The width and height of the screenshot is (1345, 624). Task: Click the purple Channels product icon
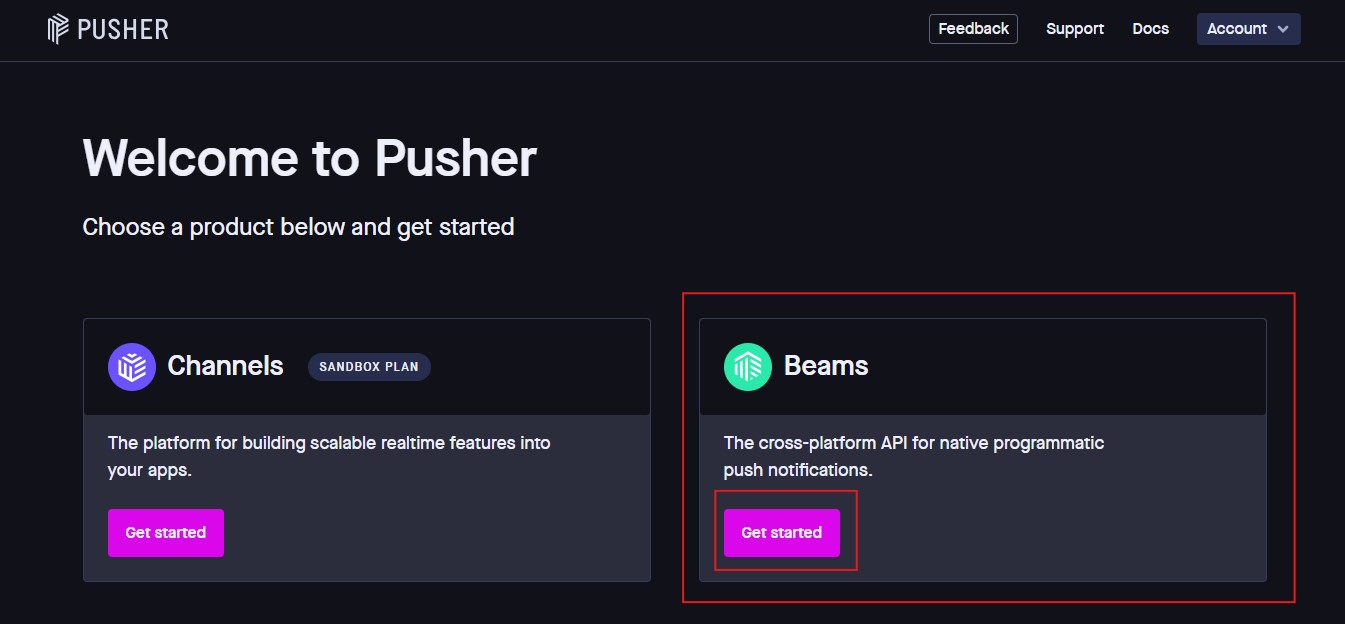click(x=132, y=367)
